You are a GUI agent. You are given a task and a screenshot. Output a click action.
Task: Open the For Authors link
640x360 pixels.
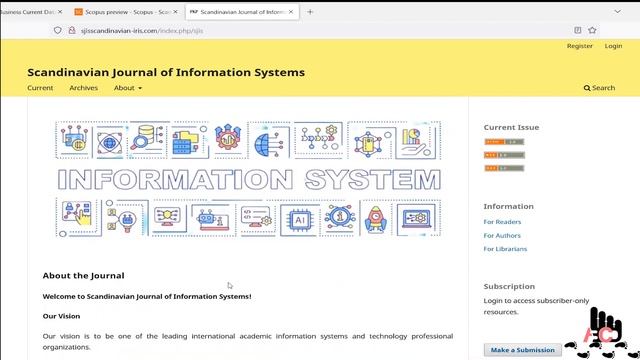click(502, 236)
